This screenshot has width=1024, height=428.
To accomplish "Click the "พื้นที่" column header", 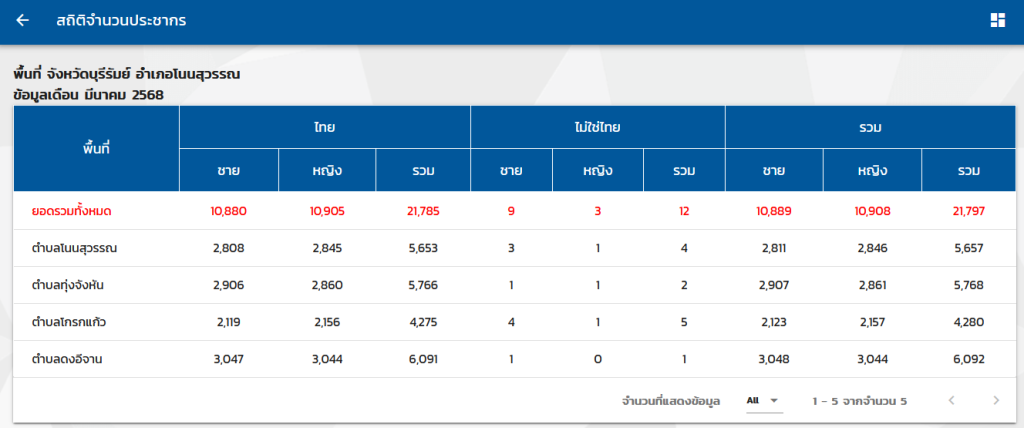I will pos(96,148).
